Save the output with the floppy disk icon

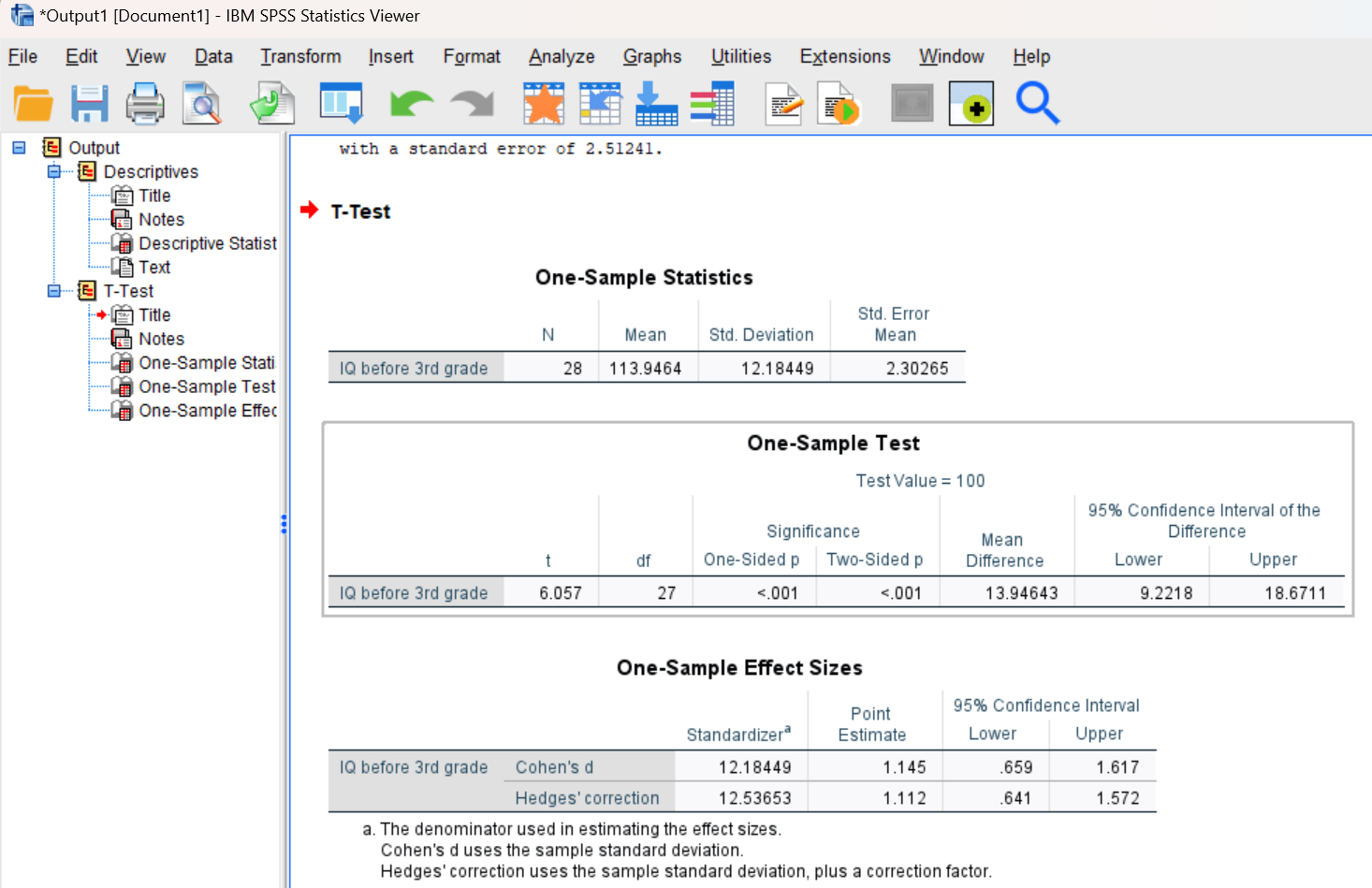[x=90, y=104]
